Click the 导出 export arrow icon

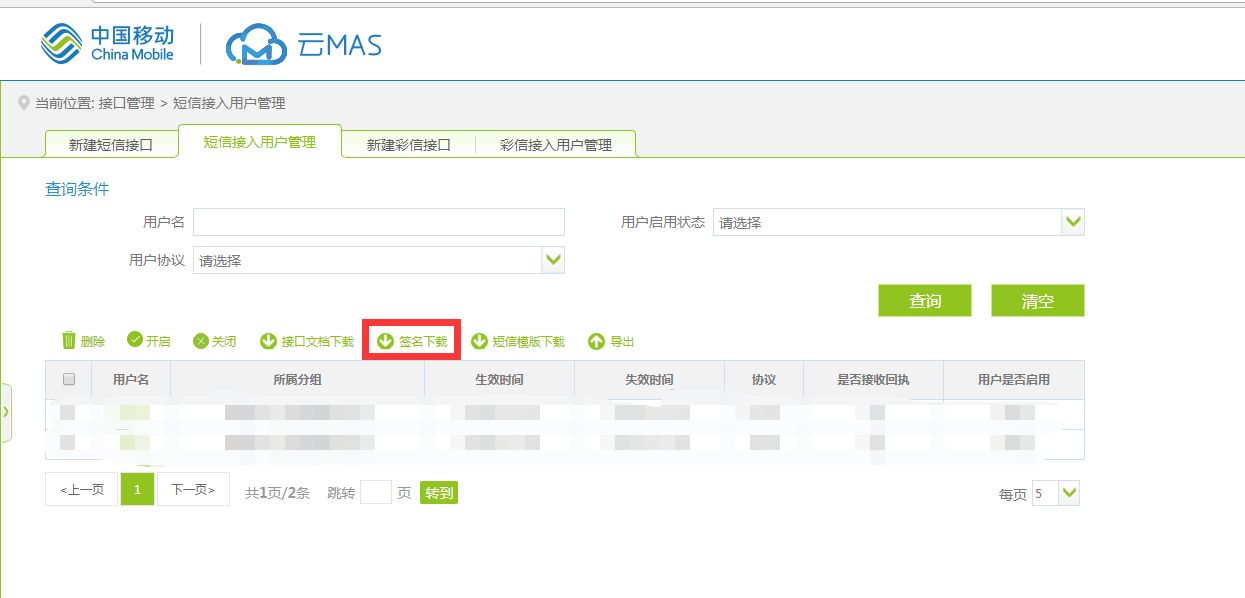tap(596, 342)
